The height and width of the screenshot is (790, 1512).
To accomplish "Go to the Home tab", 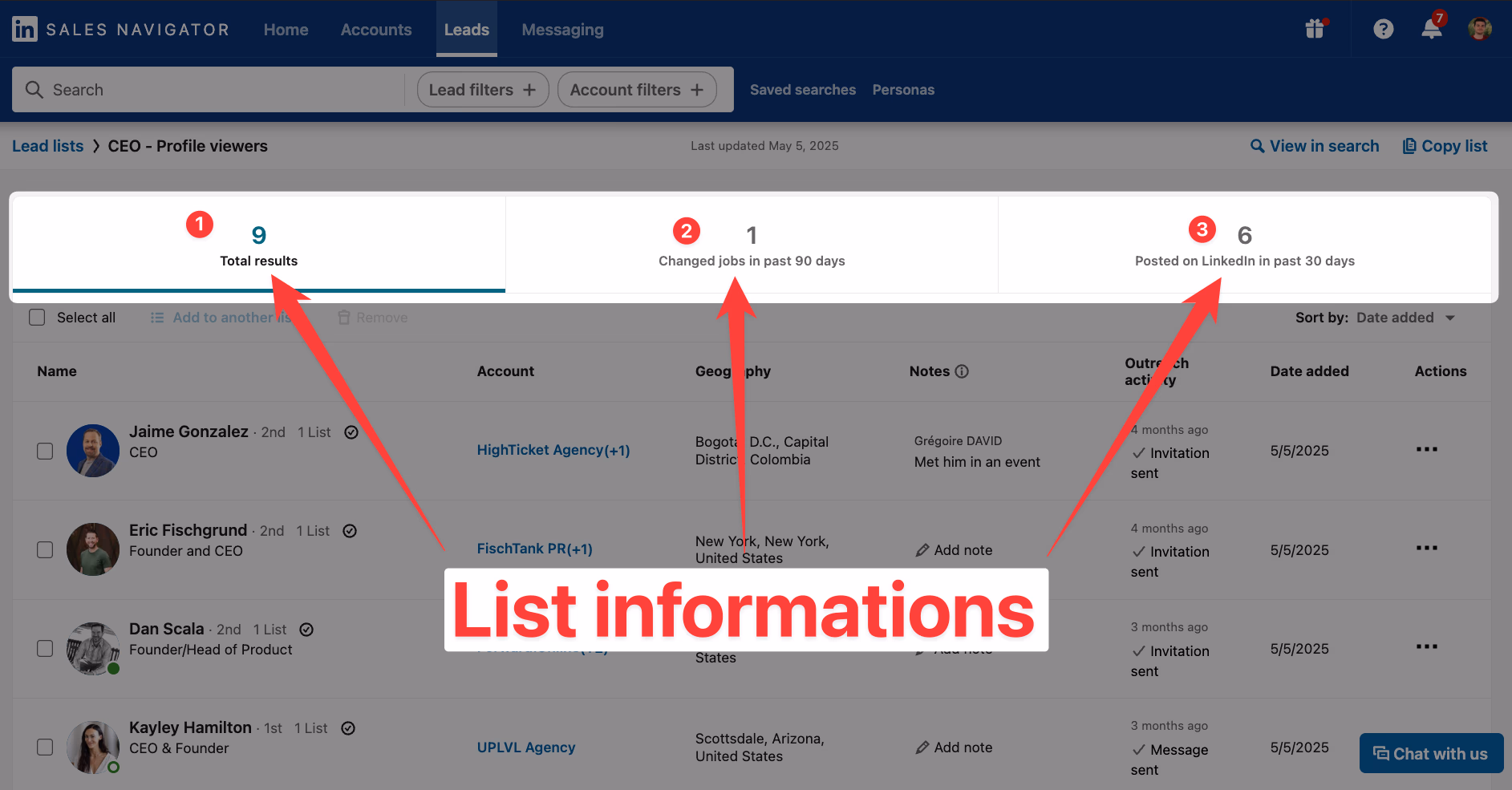I will coord(286,30).
